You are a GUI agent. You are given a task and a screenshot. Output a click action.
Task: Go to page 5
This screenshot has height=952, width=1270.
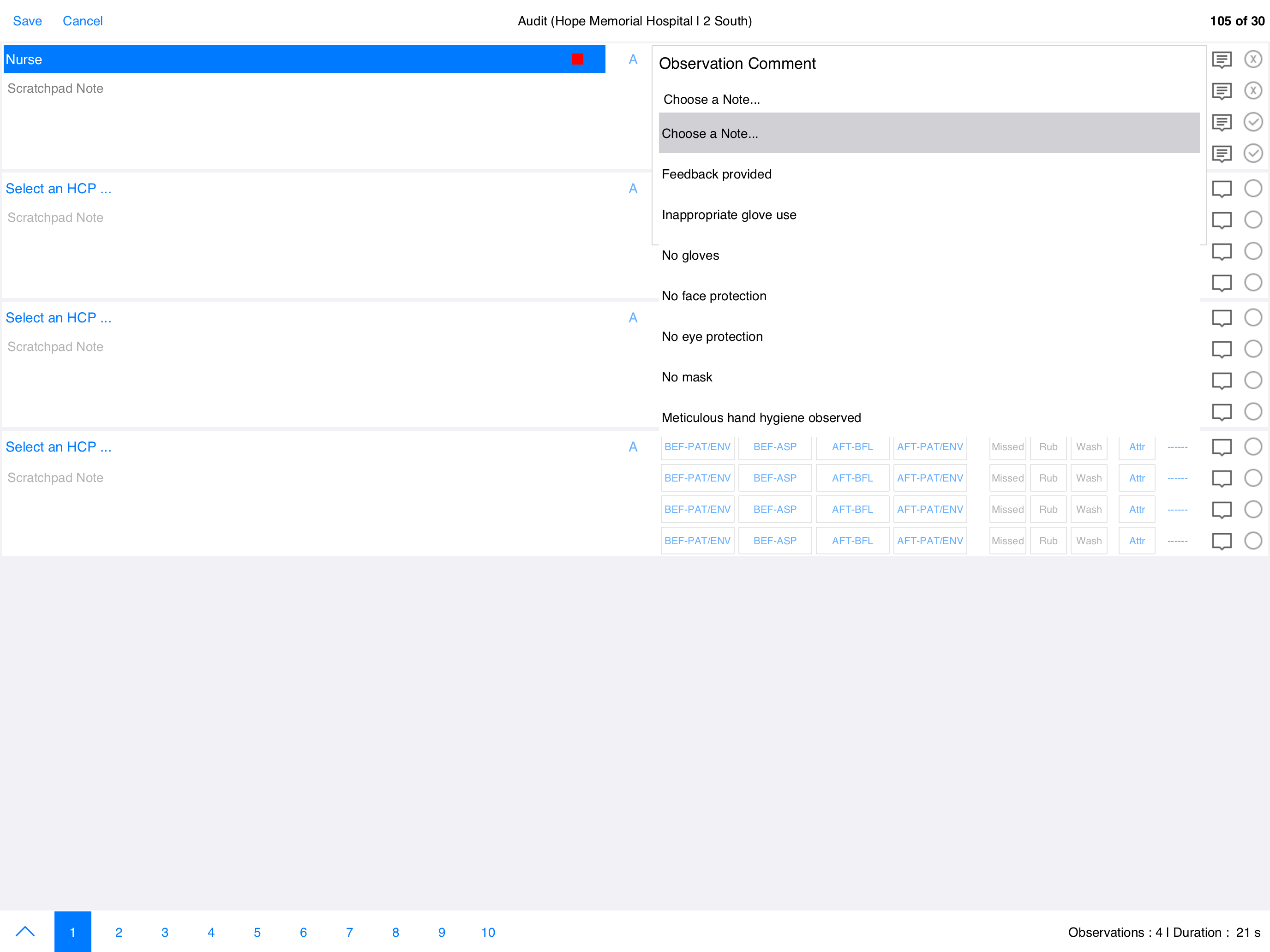257,932
